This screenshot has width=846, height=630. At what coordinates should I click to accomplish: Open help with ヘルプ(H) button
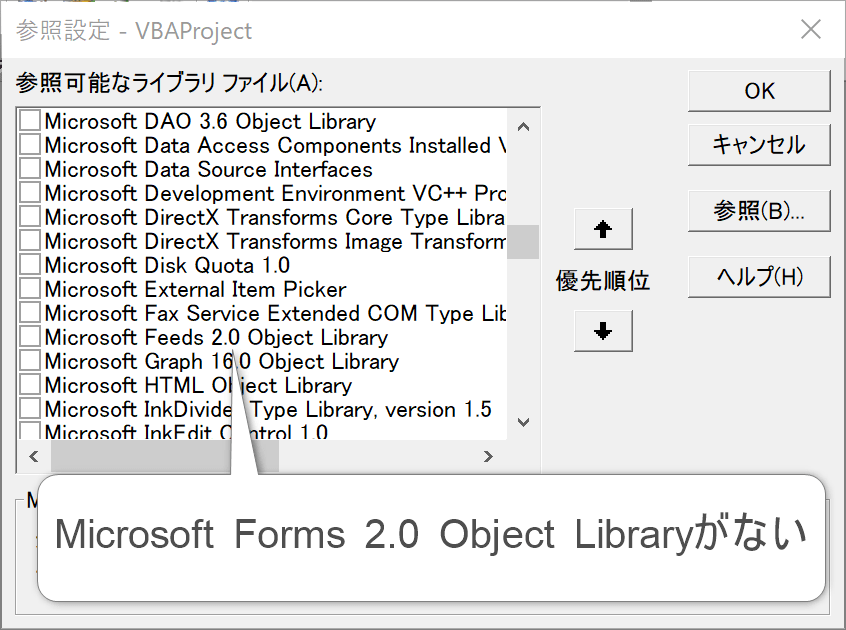(x=759, y=277)
